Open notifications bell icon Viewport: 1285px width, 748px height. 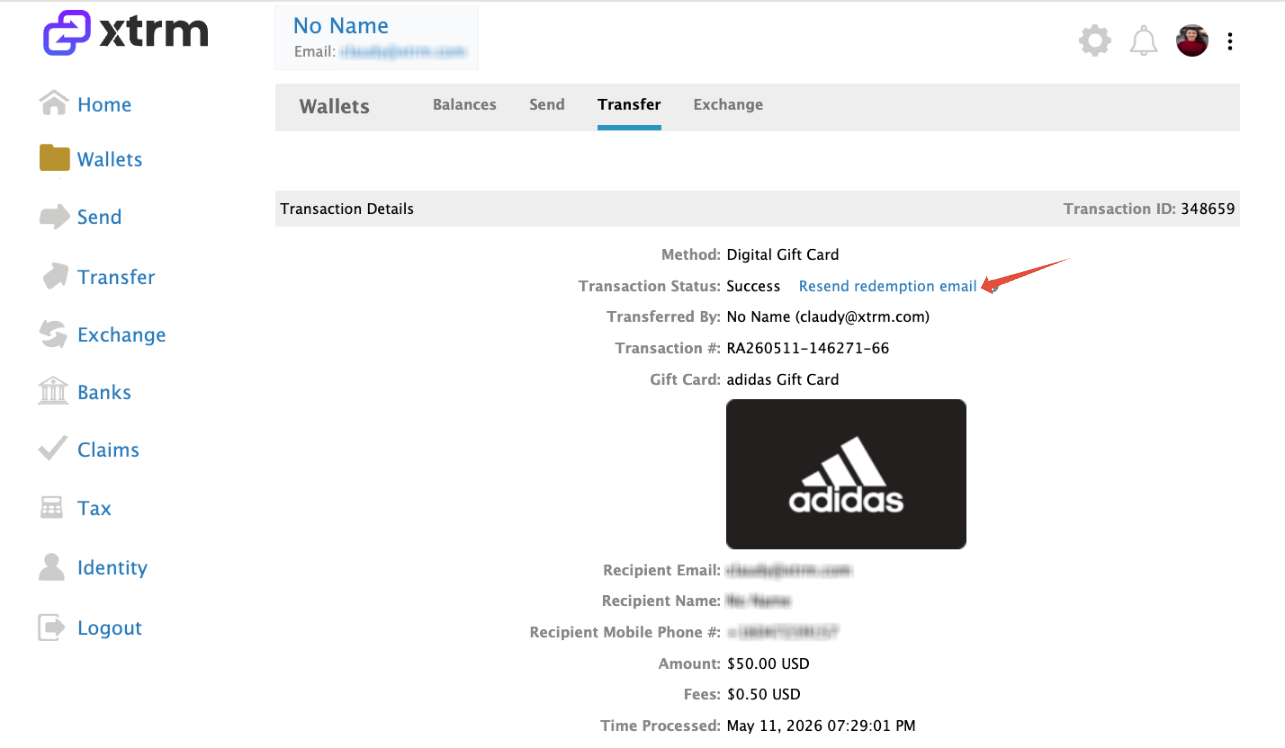pyautogui.click(x=1144, y=41)
